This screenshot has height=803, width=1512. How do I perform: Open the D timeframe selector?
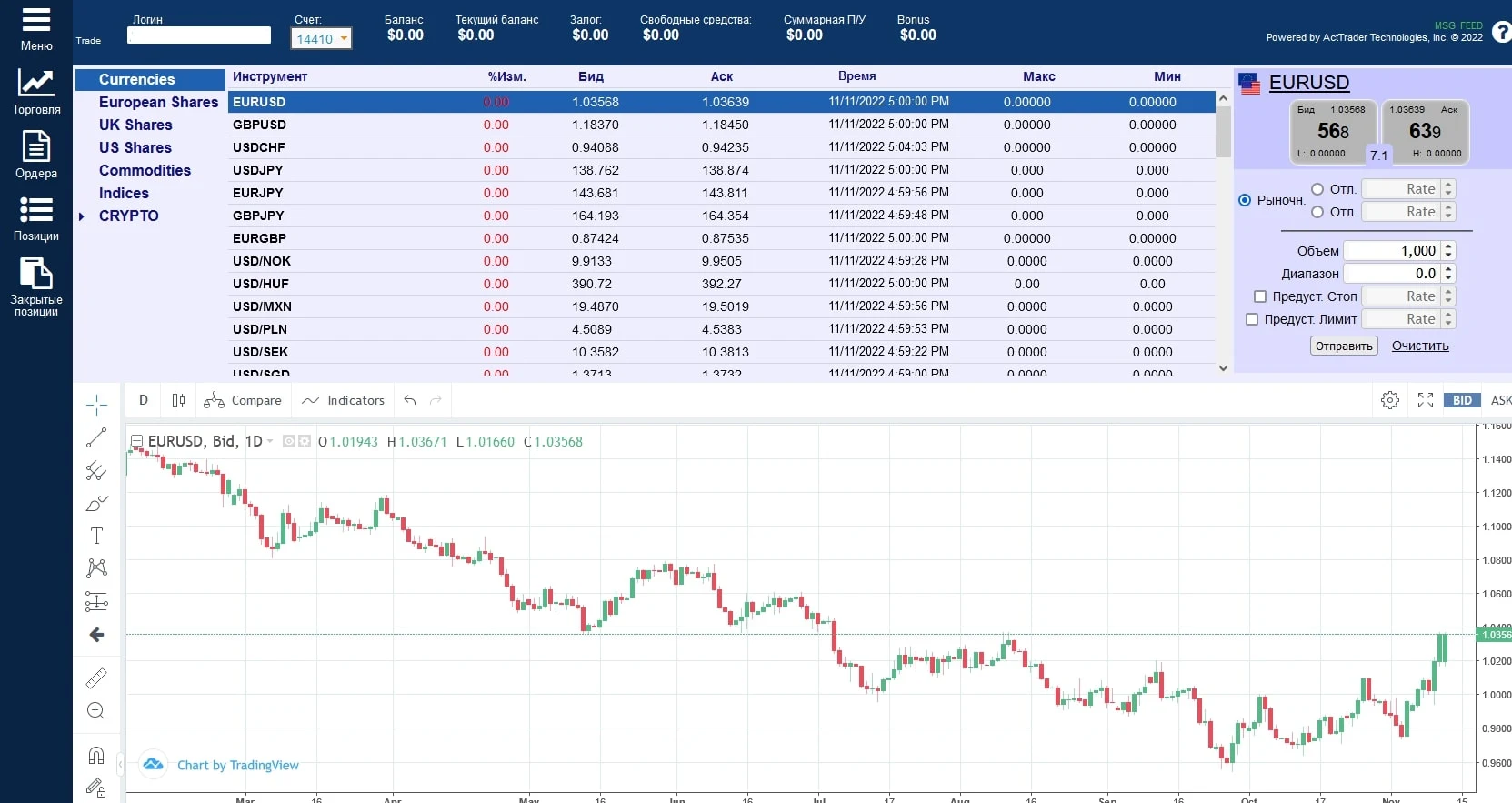(144, 400)
